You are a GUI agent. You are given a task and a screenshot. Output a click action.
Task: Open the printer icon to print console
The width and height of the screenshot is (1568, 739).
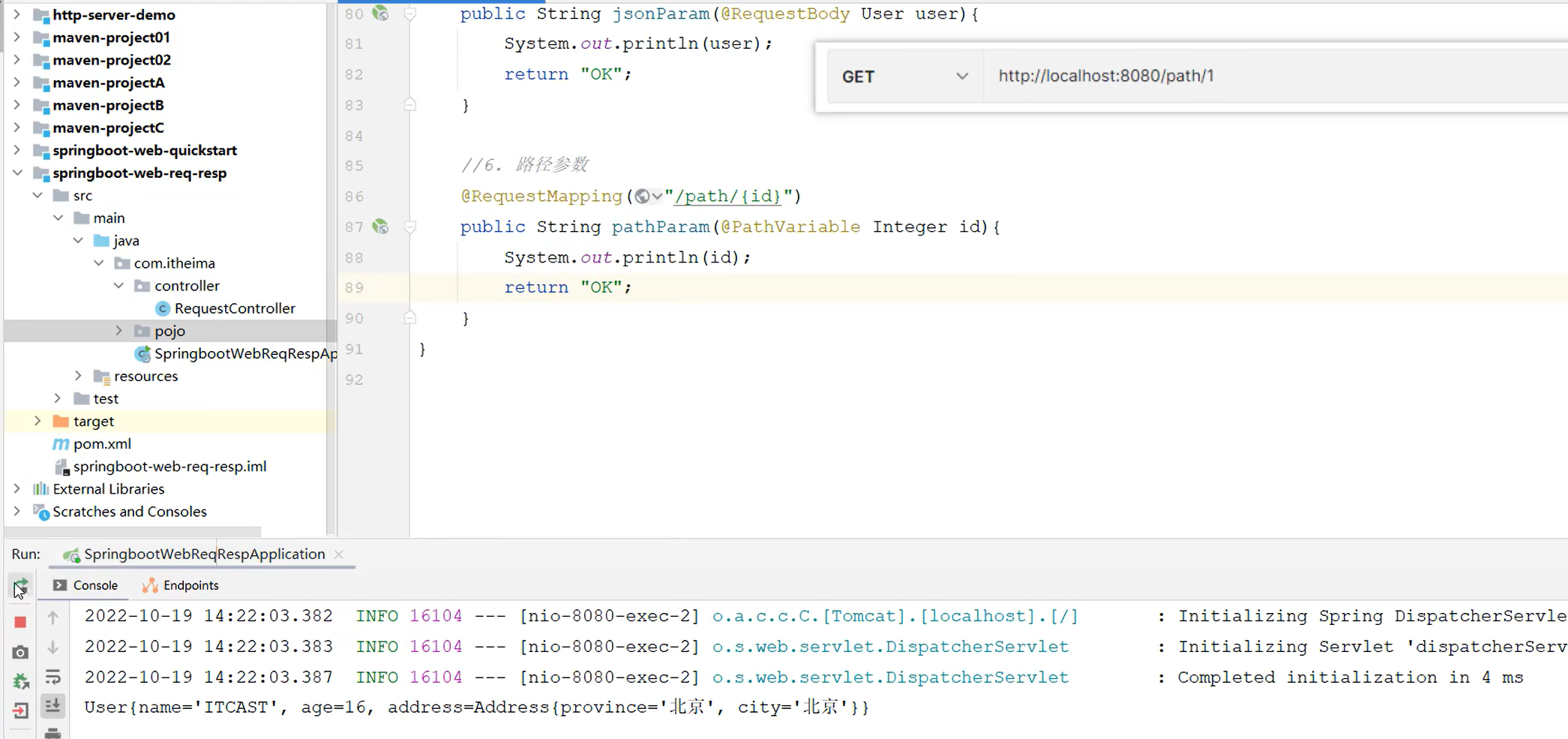click(x=52, y=734)
